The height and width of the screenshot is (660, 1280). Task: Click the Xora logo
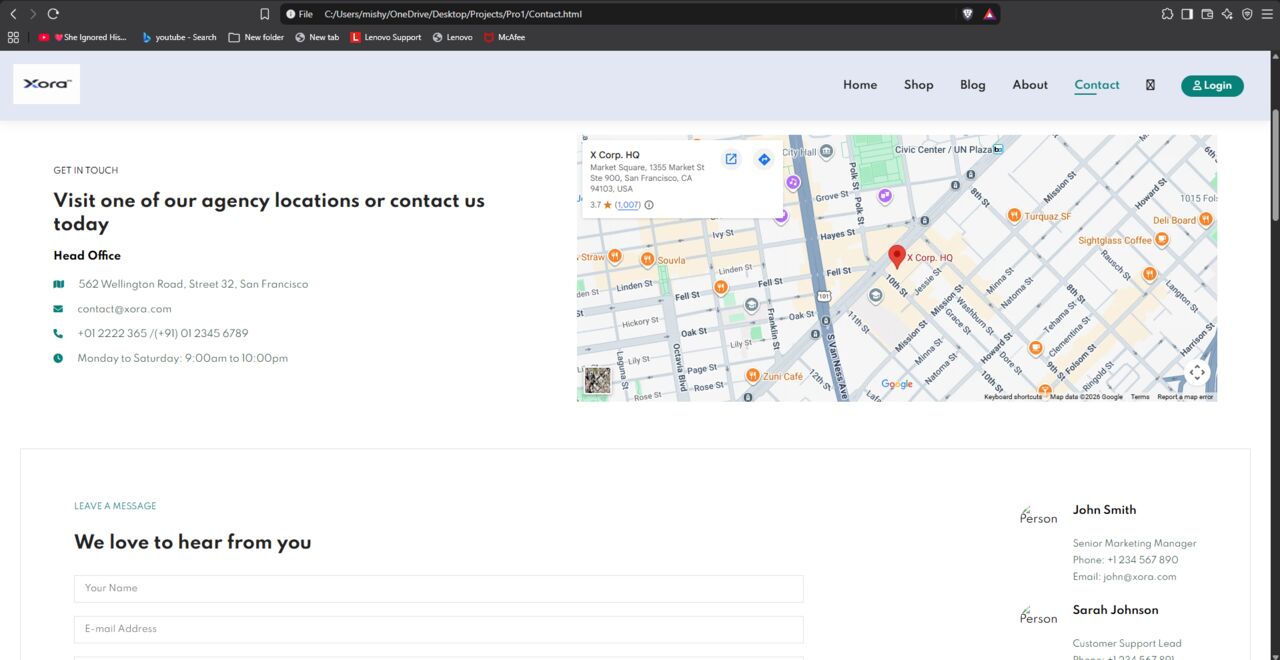tap(46, 84)
